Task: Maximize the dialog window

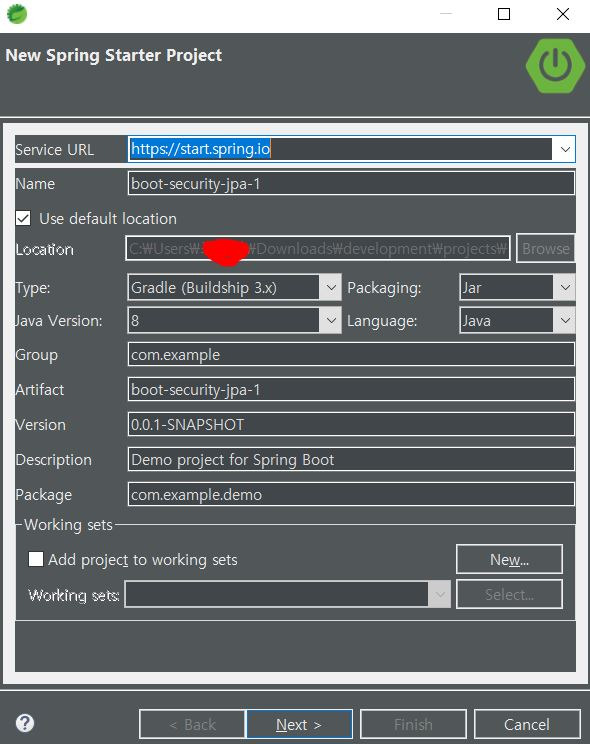Action: click(504, 14)
